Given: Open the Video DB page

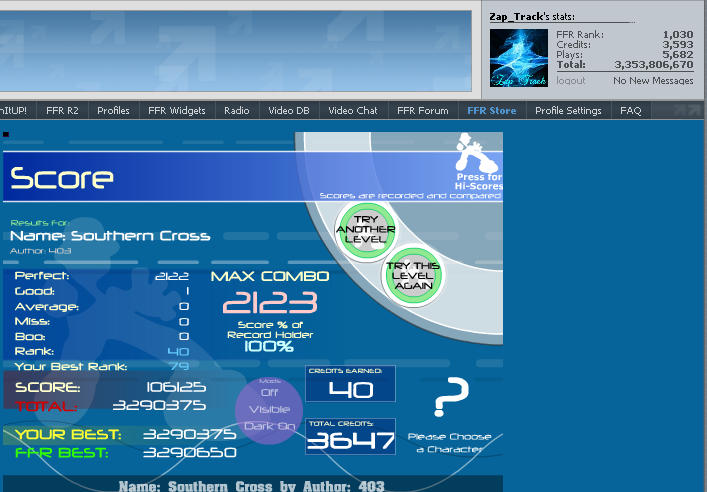Looking at the screenshot, I should pos(289,110).
